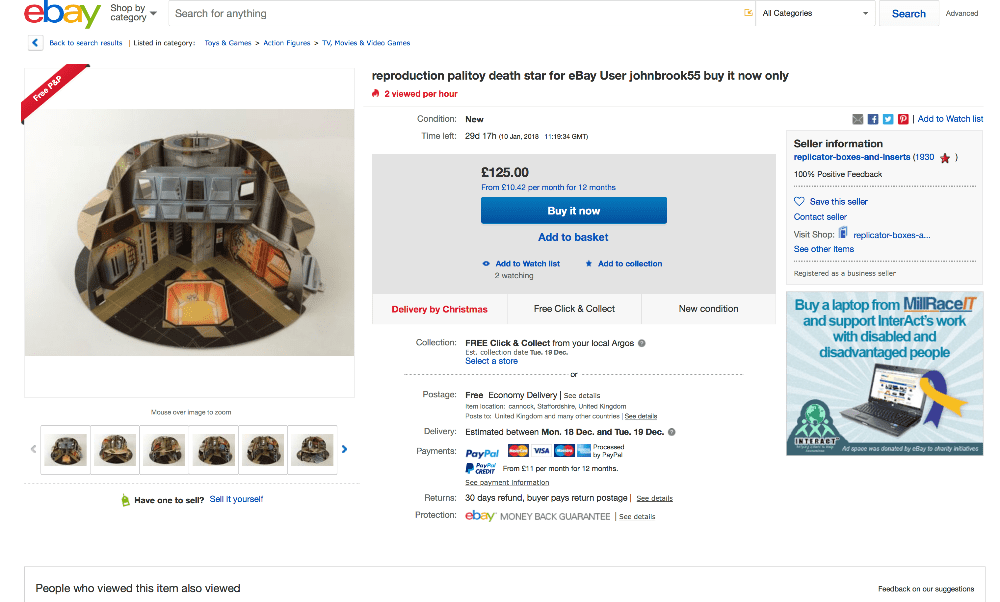Open the Add to basket link
This screenshot has height=602, width=1000.
[x=573, y=237]
